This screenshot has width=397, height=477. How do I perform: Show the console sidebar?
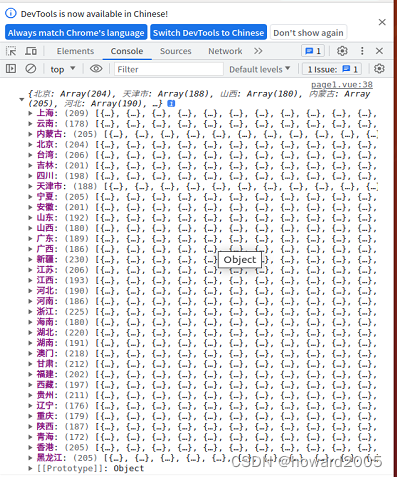[x=11, y=69]
